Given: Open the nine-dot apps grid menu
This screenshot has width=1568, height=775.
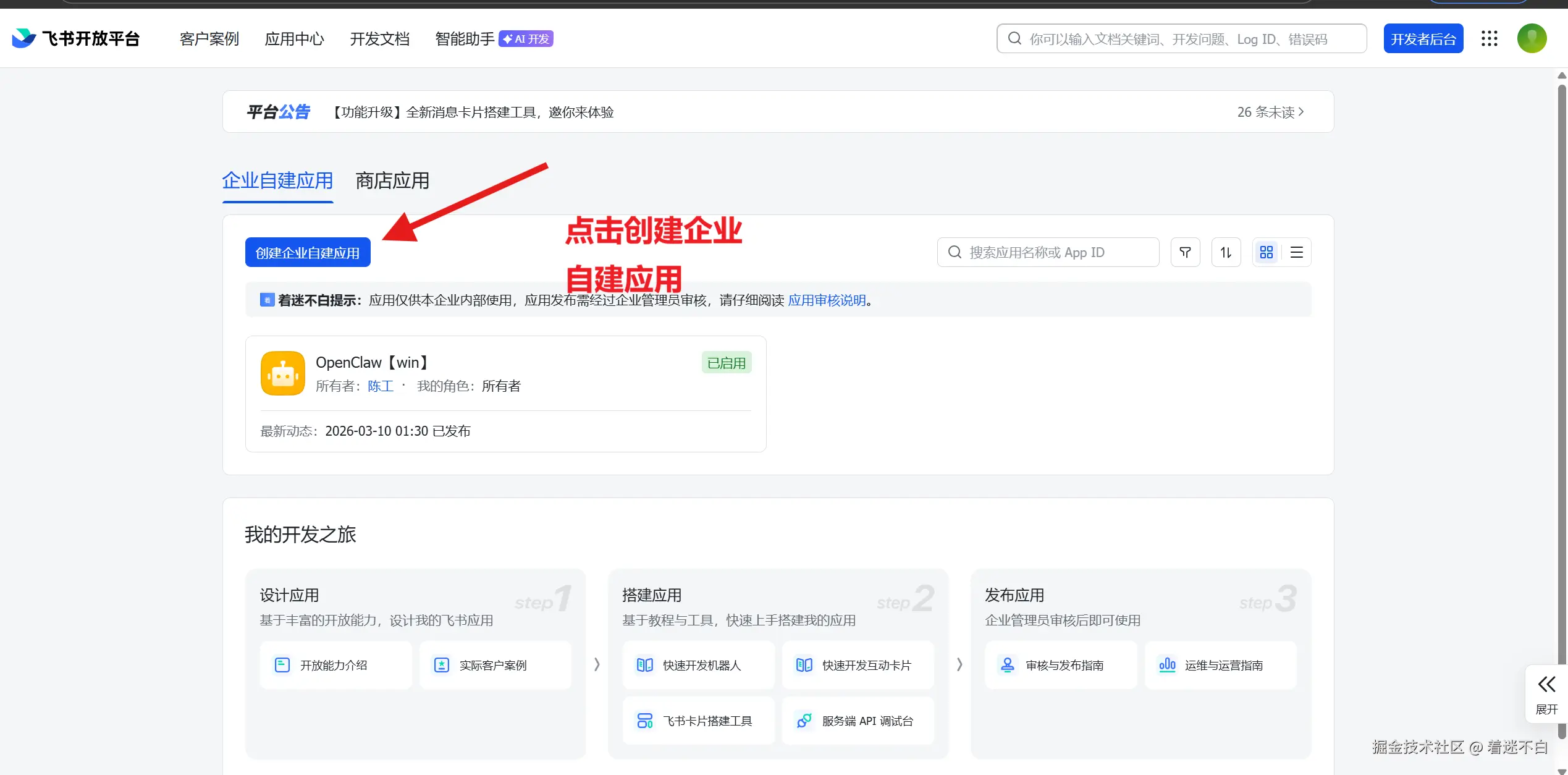Looking at the screenshot, I should point(1489,39).
